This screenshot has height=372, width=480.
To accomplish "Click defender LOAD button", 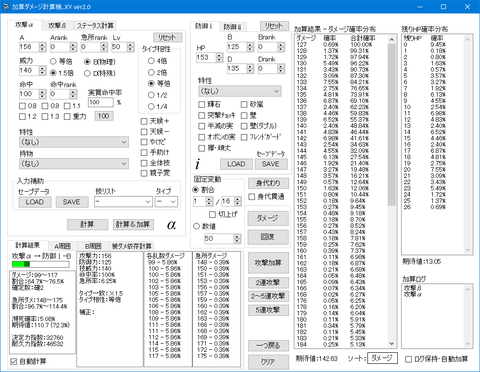I will tap(236, 164).
